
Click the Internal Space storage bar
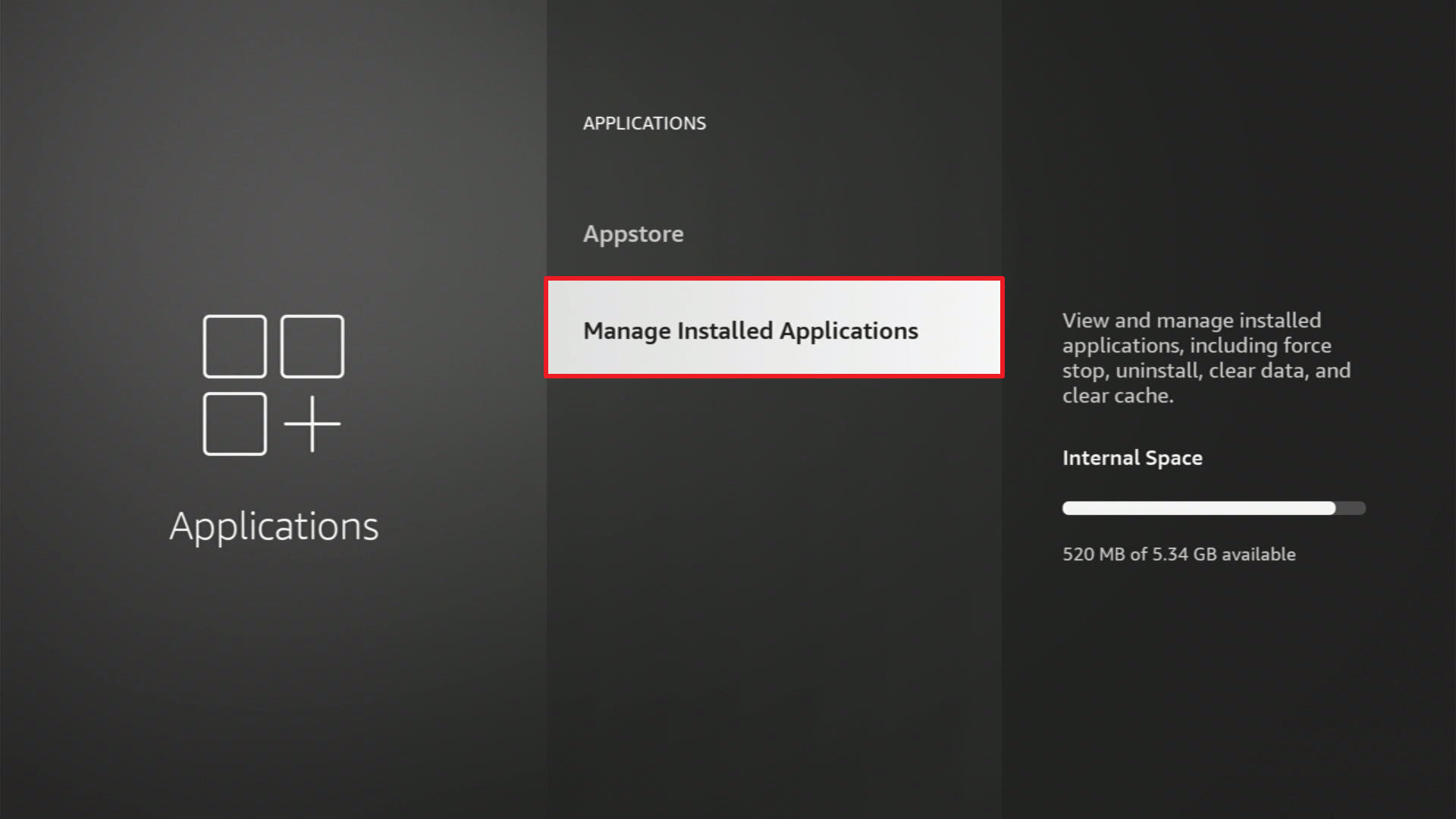click(x=1213, y=508)
